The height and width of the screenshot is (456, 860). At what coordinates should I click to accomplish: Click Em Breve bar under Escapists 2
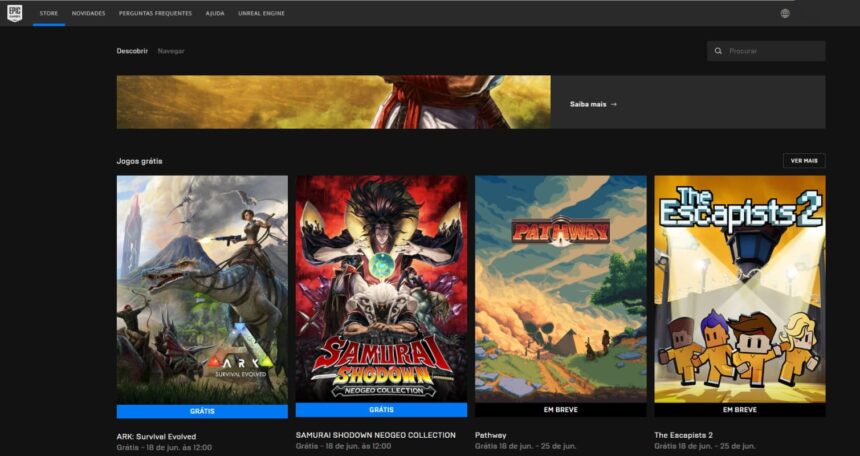tap(740, 410)
